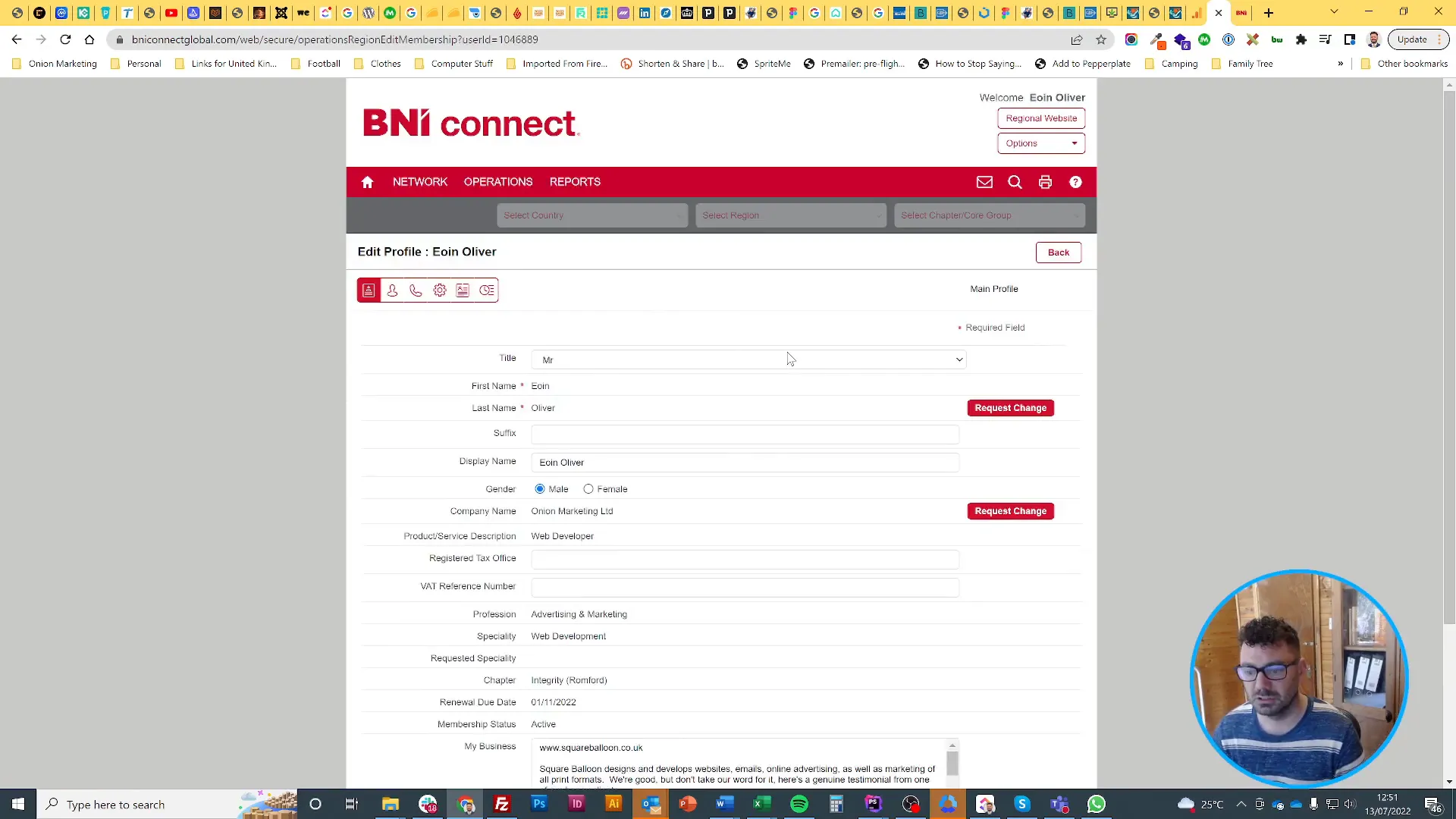Bookmark this page with the star icon
Screen dimensions: 1456x819
[x=1101, y=39]
